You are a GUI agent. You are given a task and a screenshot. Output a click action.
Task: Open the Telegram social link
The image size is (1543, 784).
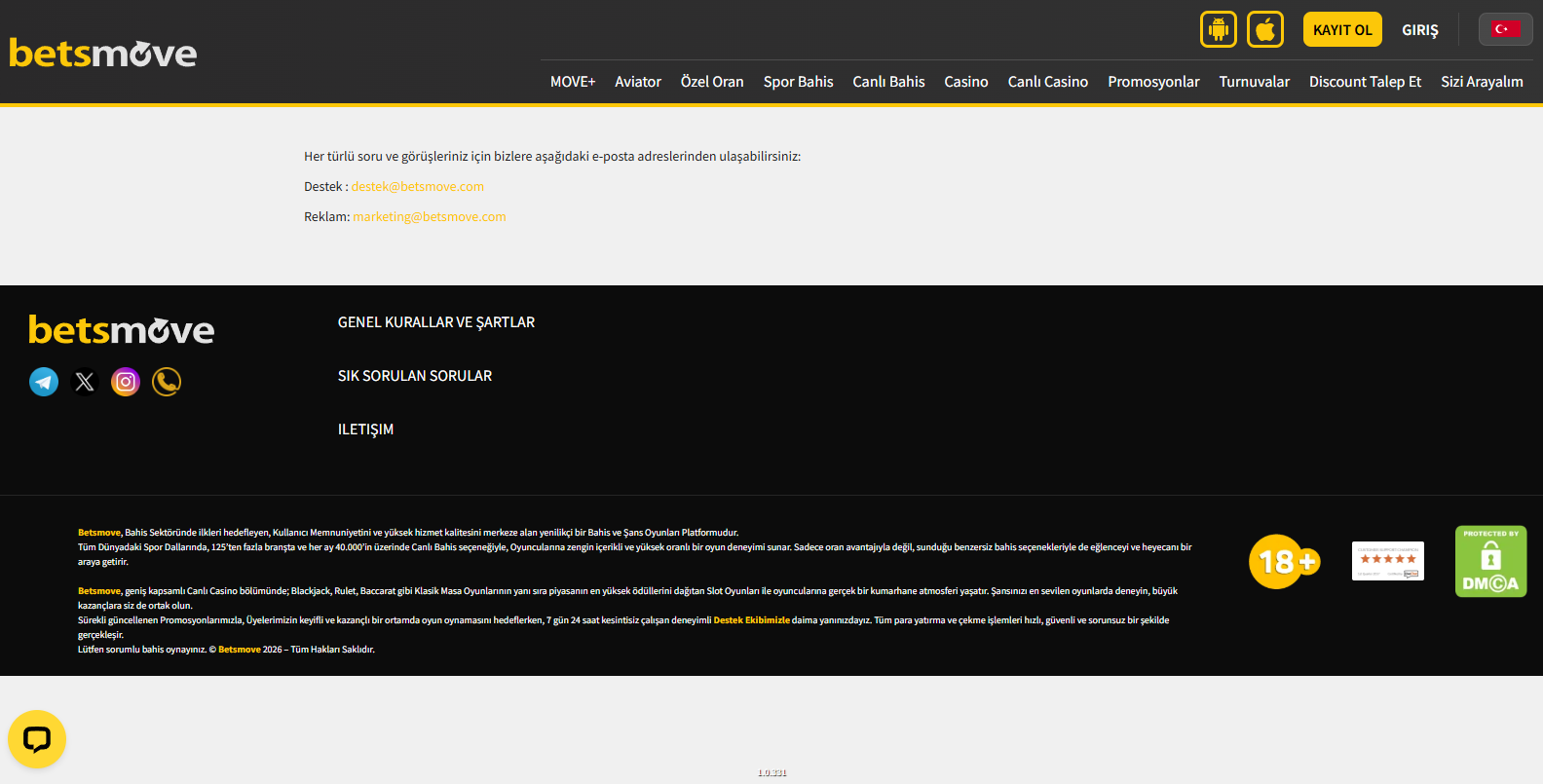point(44,382)
